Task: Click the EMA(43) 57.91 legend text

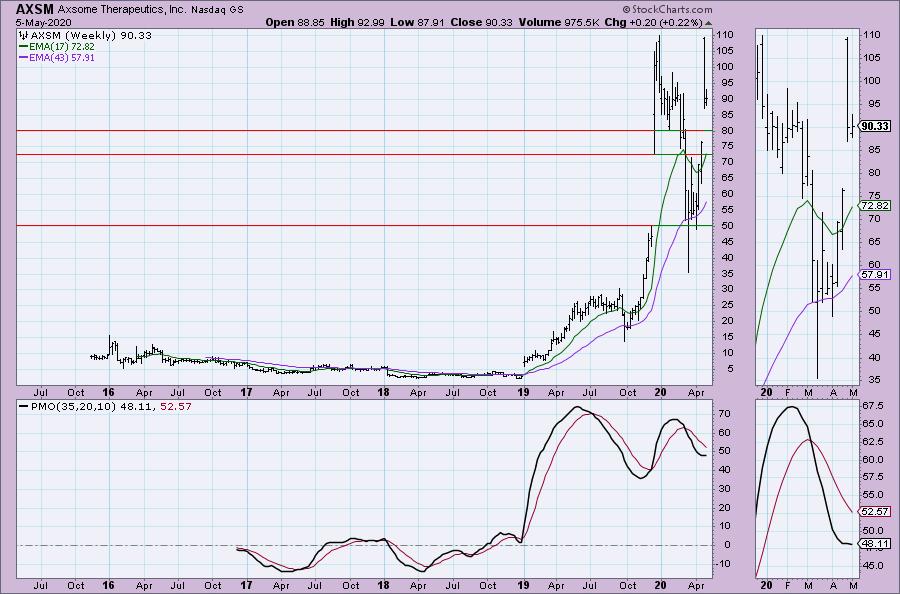Action: pos(62,58)
